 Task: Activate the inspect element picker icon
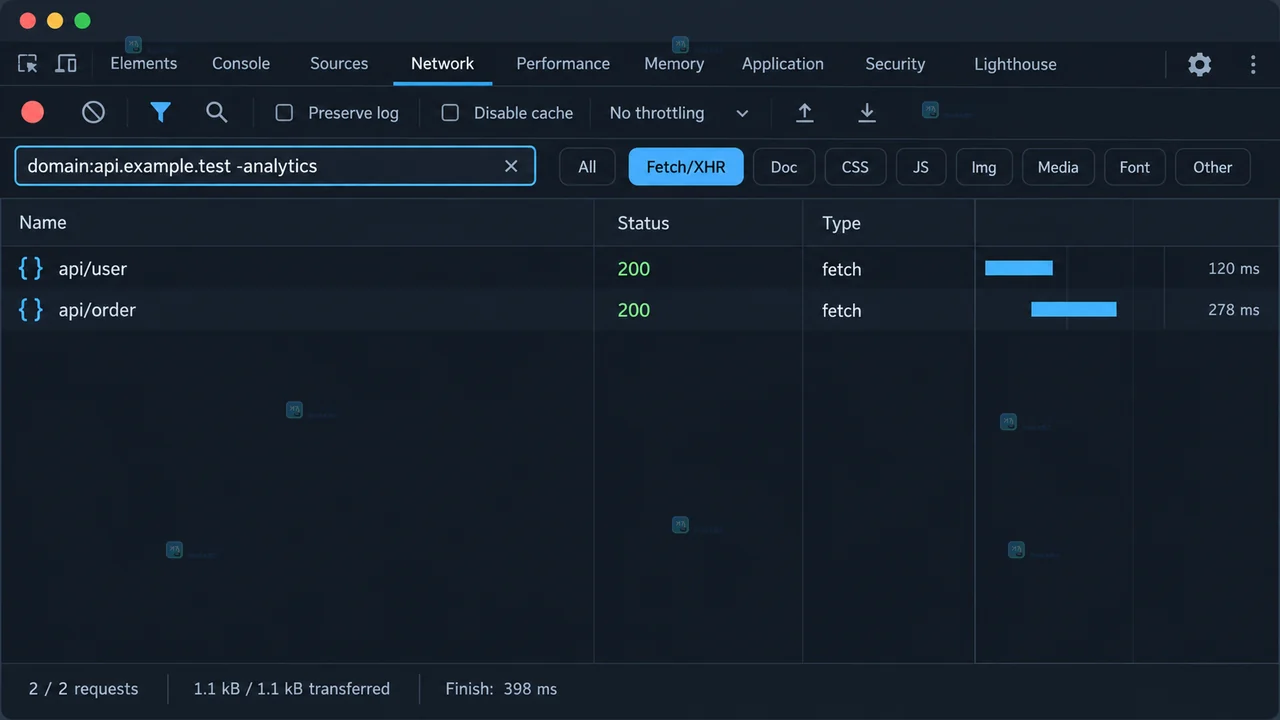pos(28,64)
